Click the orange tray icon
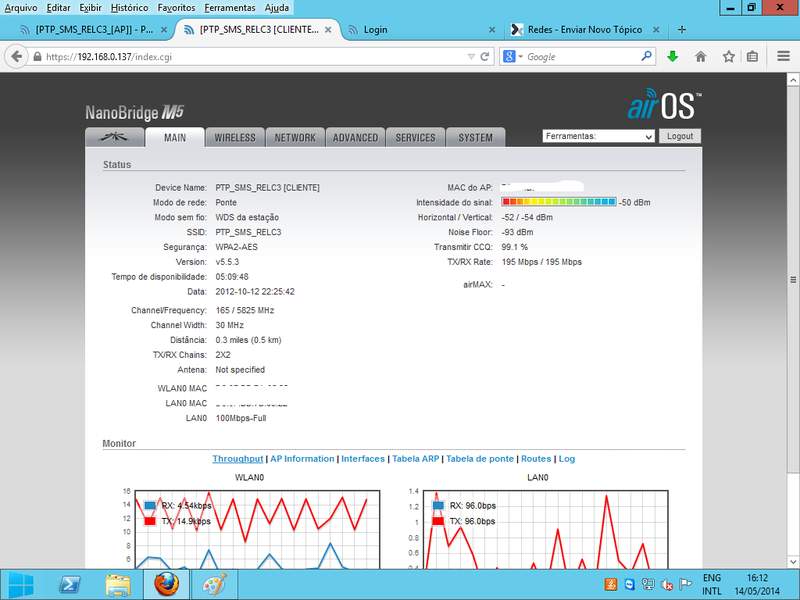Image resolution: width=800 pixels, height=600 pixels. pos(611,585)
